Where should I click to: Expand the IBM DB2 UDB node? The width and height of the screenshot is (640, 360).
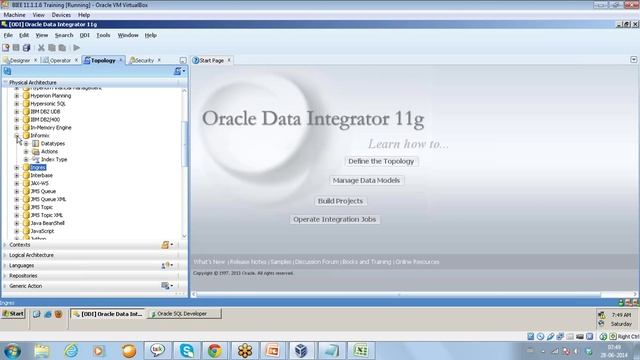pos(17,111)
